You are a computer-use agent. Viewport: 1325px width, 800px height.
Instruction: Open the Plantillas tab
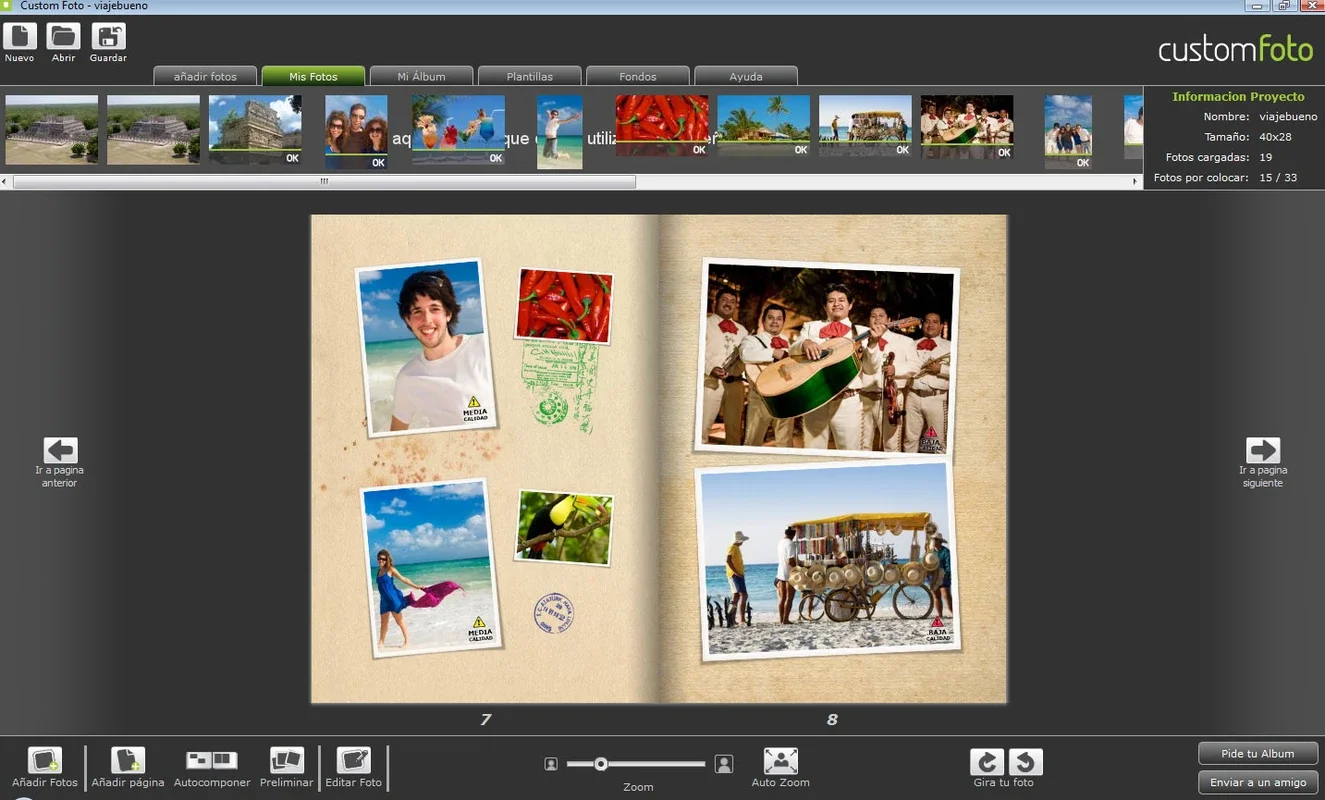click(529, 76)
